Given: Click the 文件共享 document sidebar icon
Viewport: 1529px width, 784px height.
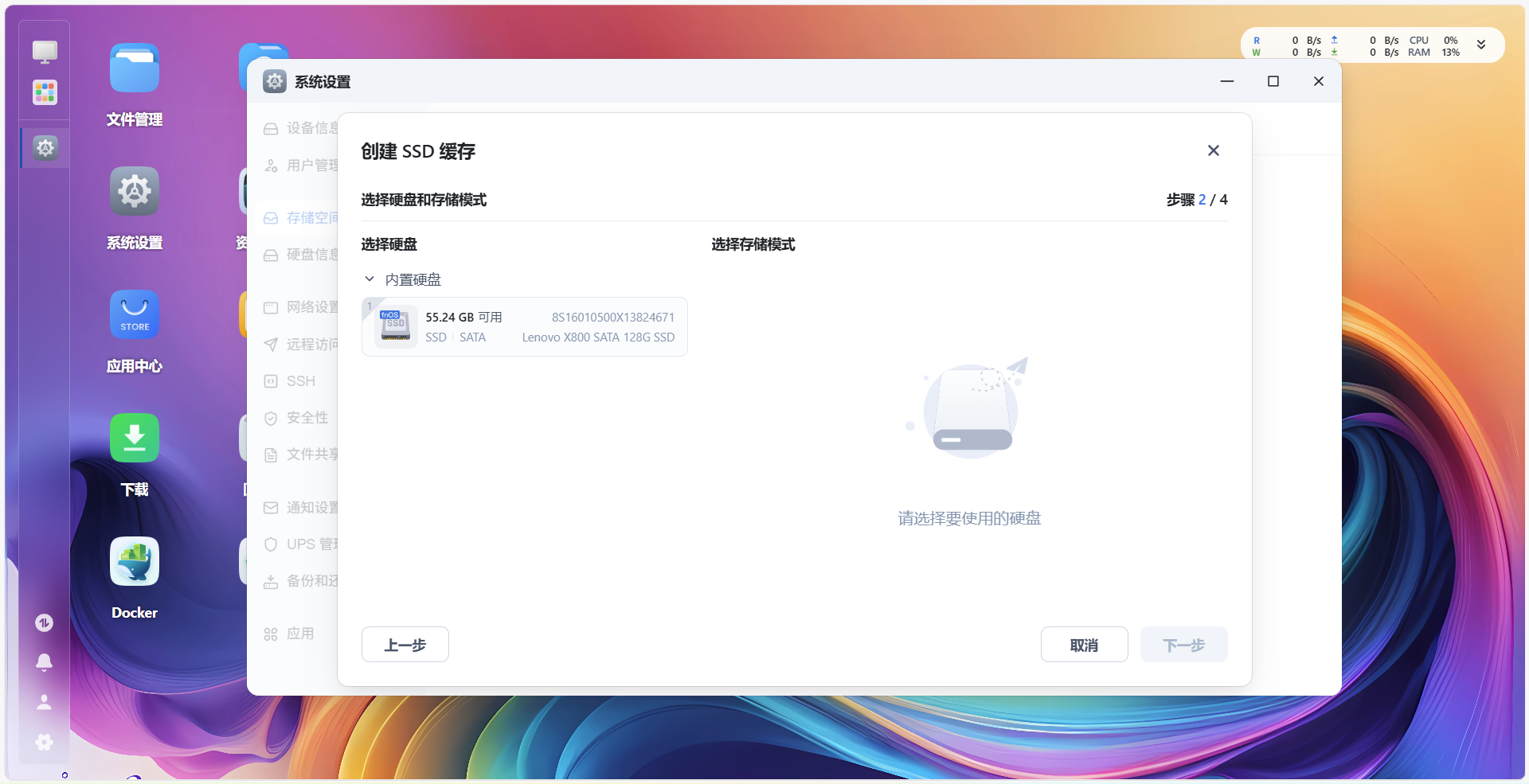Looking at the screenshot, I should pyautogui.click(x=271, y=454).
